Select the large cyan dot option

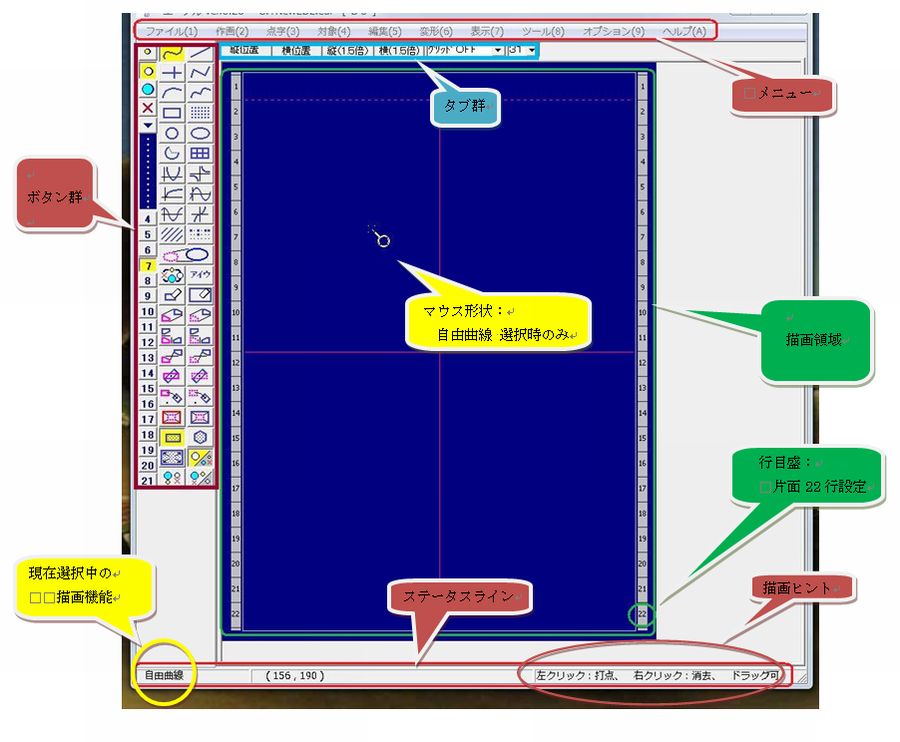point(148,89)
